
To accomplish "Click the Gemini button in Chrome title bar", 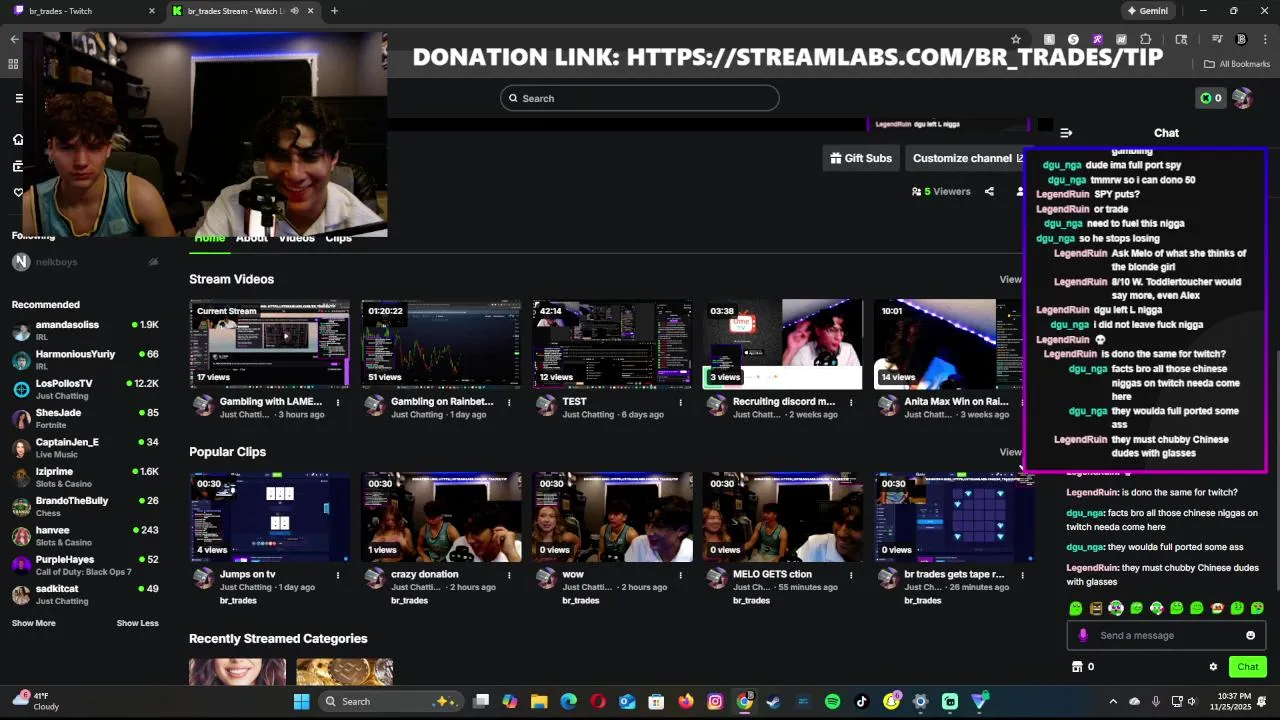I will [x=1147, y=11].
